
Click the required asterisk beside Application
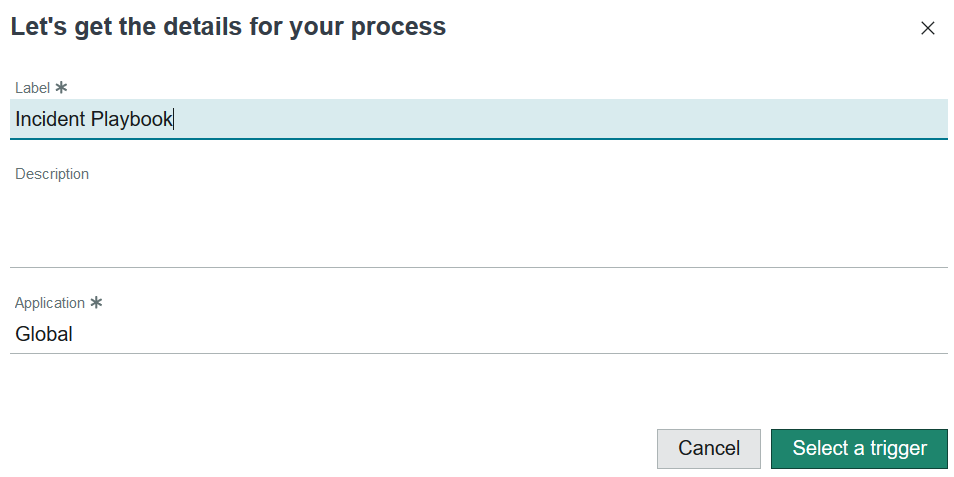[x=96, y=302]
